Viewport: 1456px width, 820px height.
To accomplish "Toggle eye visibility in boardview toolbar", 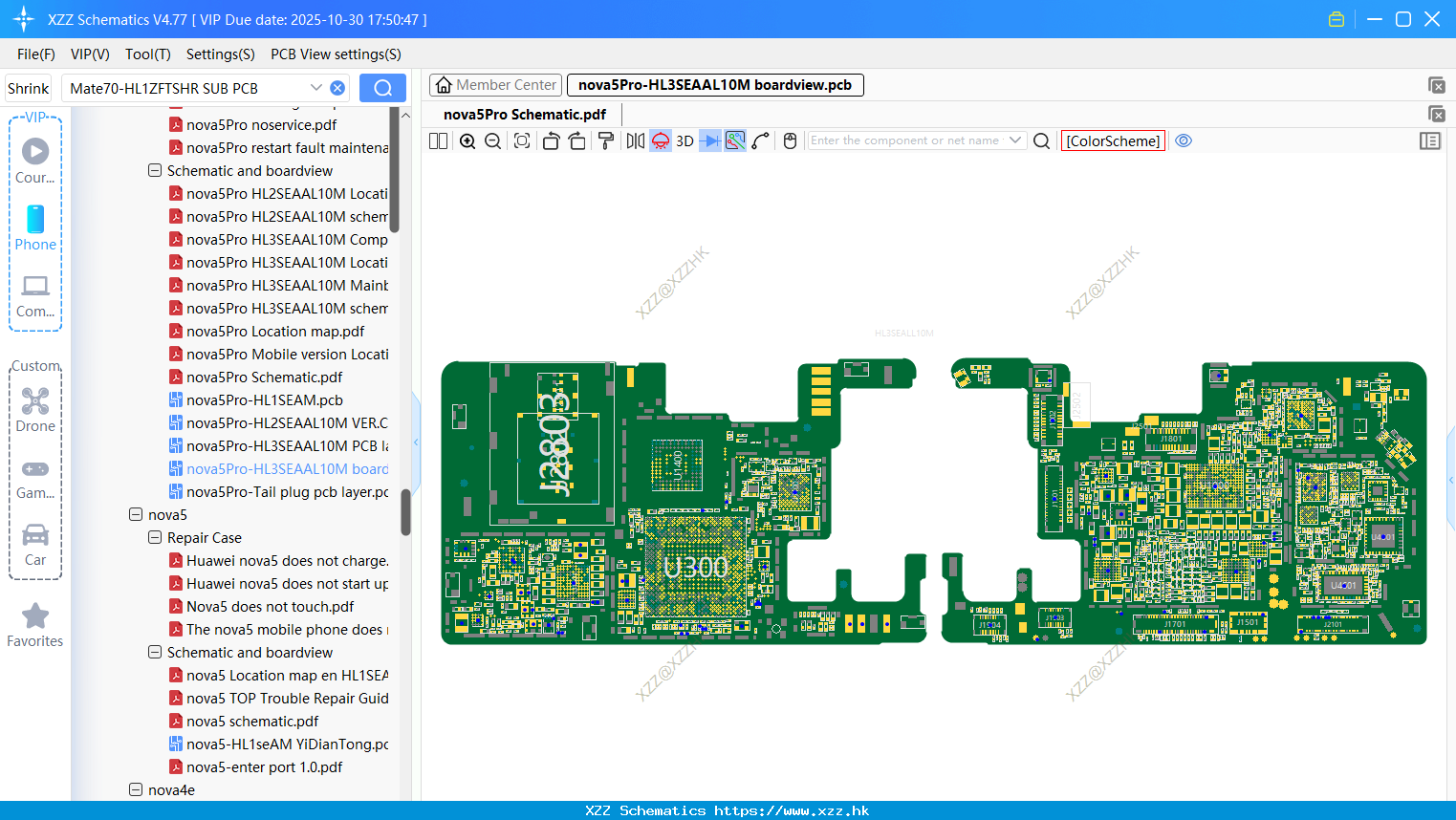I will [1184, 140].
